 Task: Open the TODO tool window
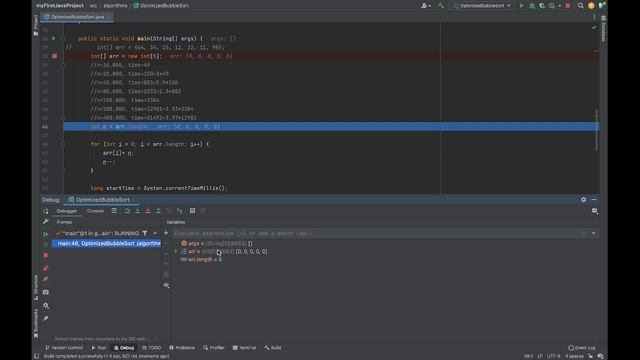[152, 348]
